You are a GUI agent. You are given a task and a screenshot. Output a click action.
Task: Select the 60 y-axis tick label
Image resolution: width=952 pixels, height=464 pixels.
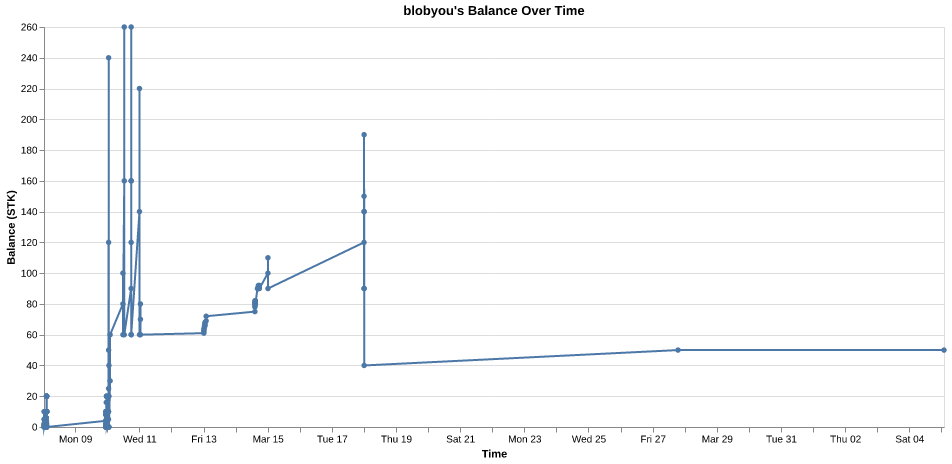coord(32,335)
